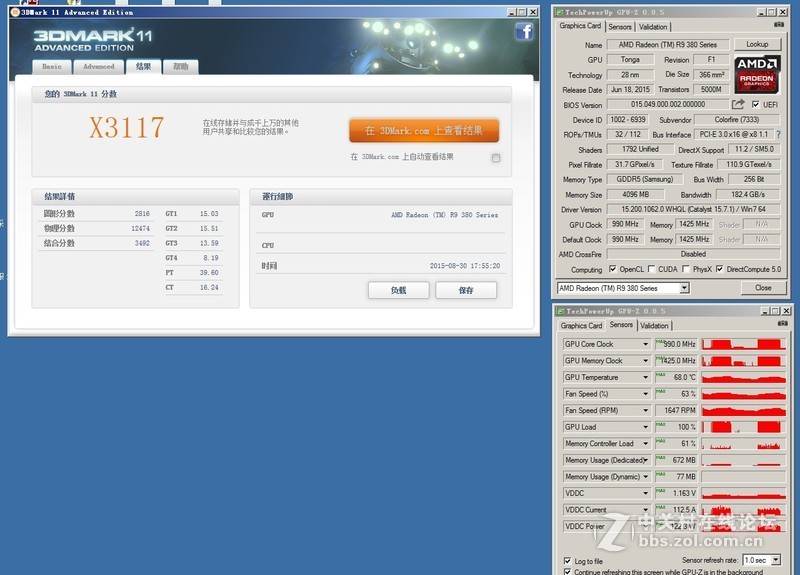The height and width of the screenshot is (575, 800).
Task: Click the timestamp 2015-08-30 17:55:20
Action: click(465, 266)
